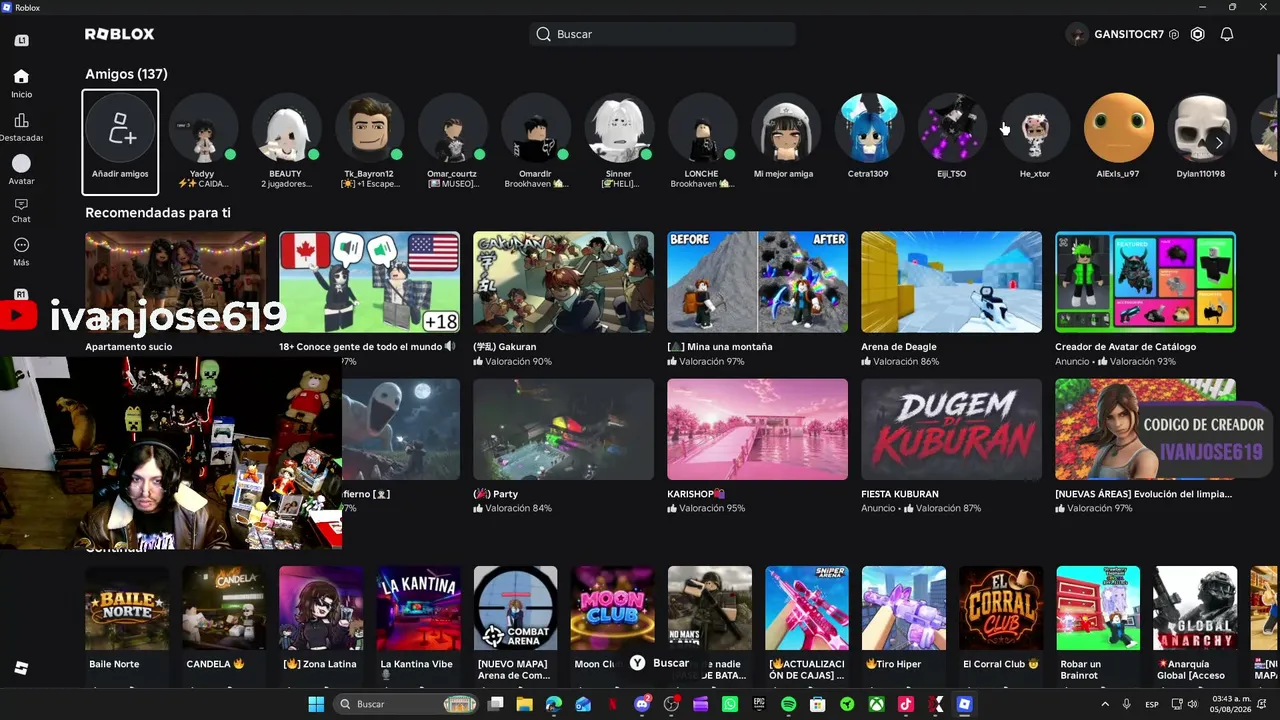
Task: Open the Mi mejor amiga avatar
Action: click(x=785, y=128)
